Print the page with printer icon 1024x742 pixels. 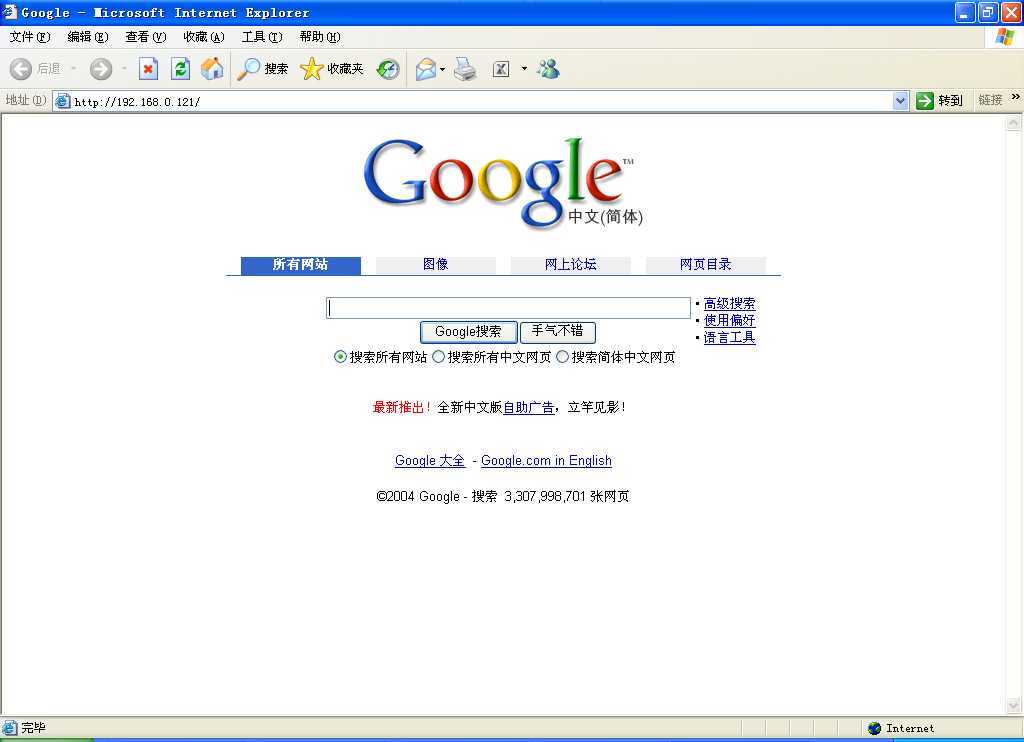pyautogui.click(x=465, y=69)
